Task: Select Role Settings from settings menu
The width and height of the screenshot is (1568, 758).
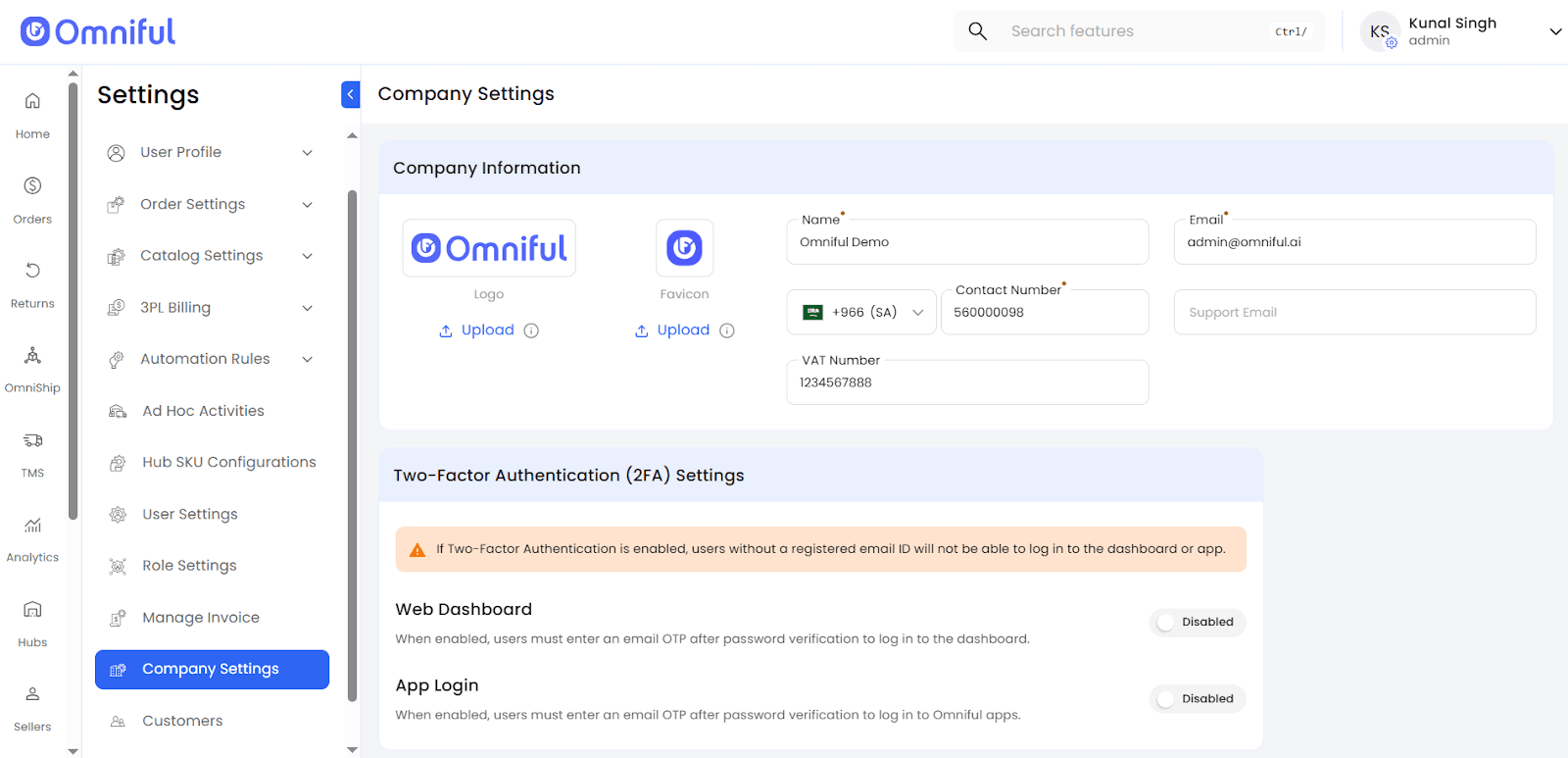Action: (189, 566)
